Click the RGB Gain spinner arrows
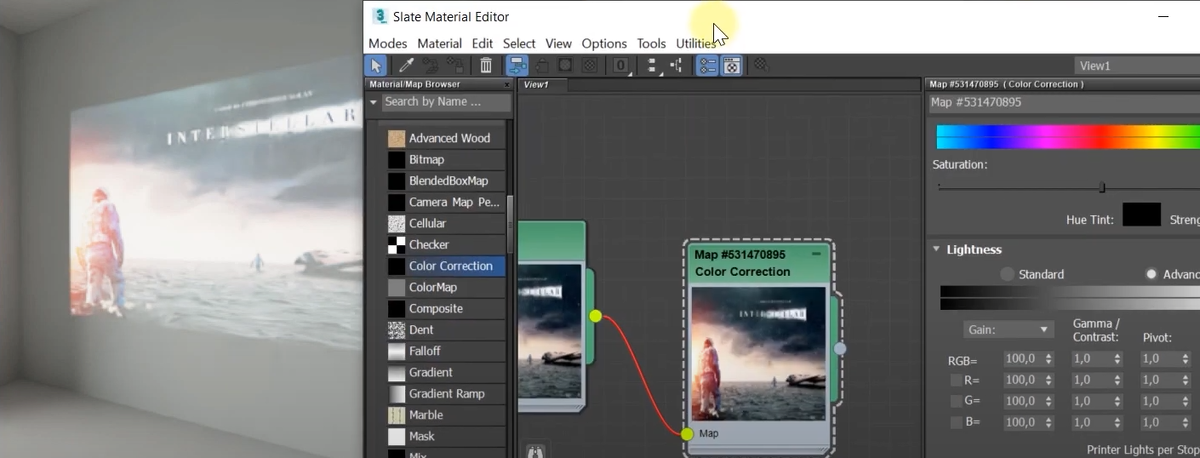Image resolution: width=1200 pixels, height=458 pixels. [1048, 359]
